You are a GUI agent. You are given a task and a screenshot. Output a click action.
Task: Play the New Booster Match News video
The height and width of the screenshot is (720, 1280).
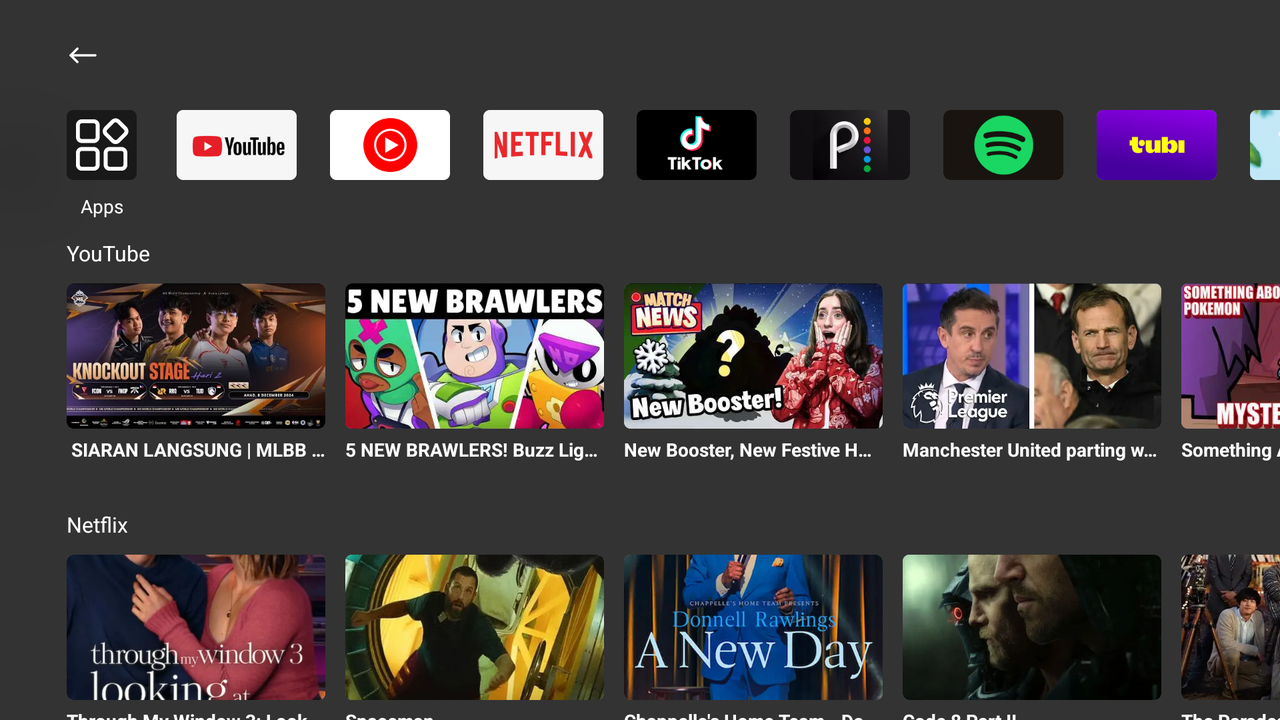(x=753, y=356)
